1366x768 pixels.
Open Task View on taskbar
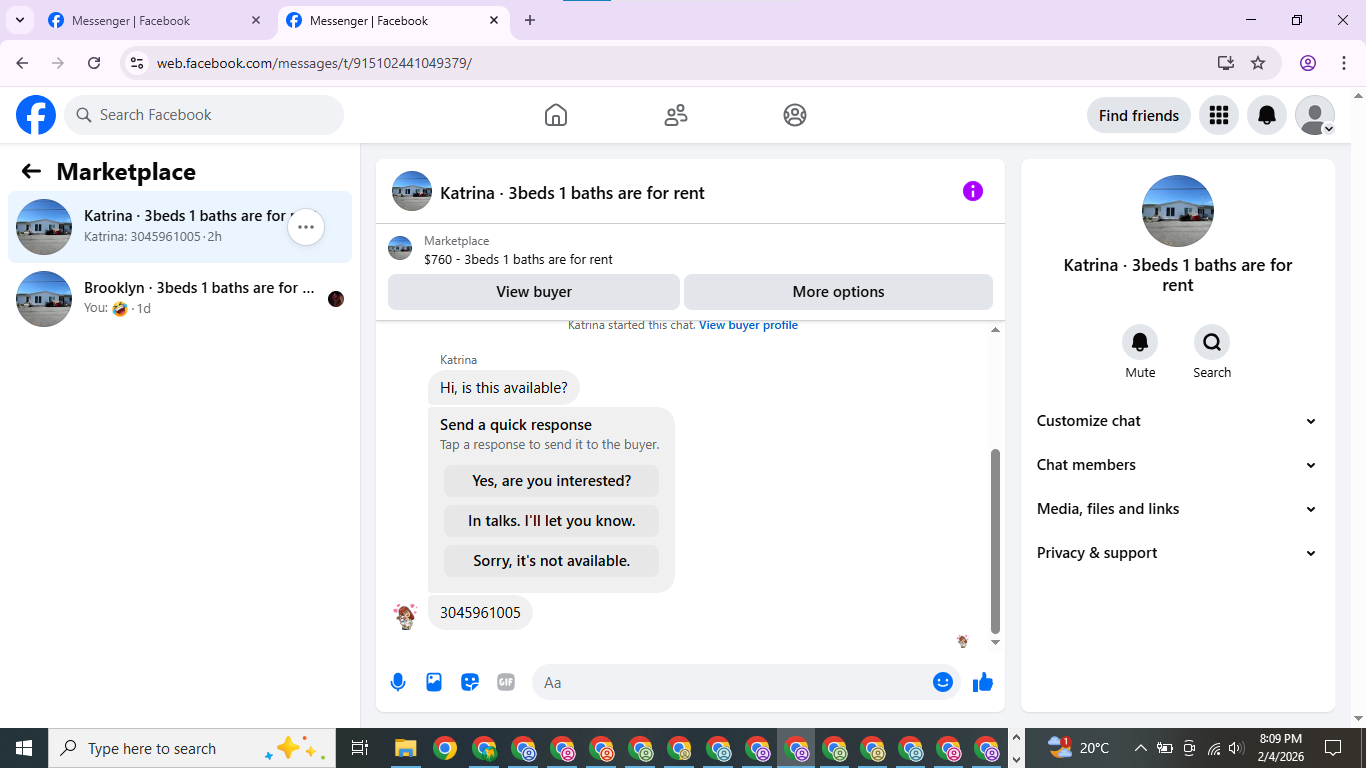[360, 748]
